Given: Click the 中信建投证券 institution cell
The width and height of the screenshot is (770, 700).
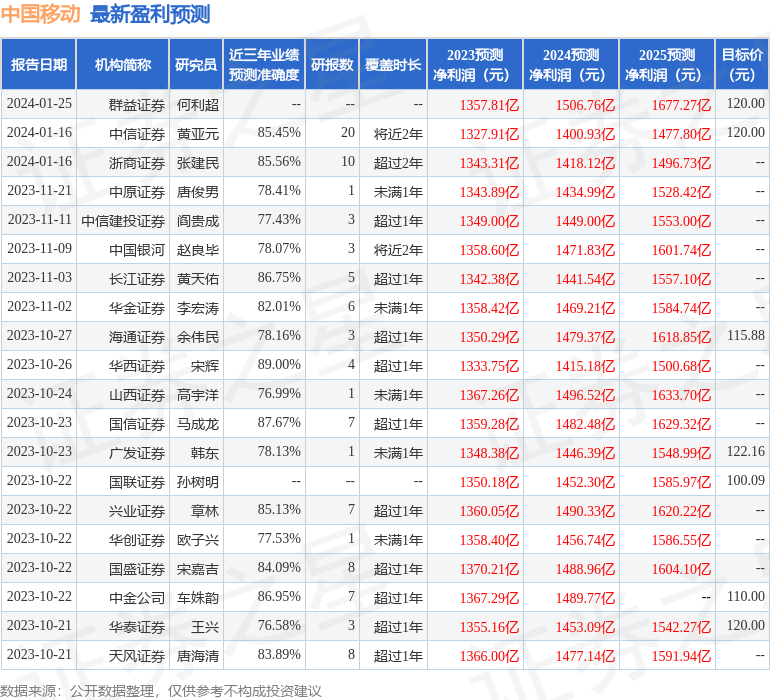Looking at the screenshot, I should coord(123,221).
